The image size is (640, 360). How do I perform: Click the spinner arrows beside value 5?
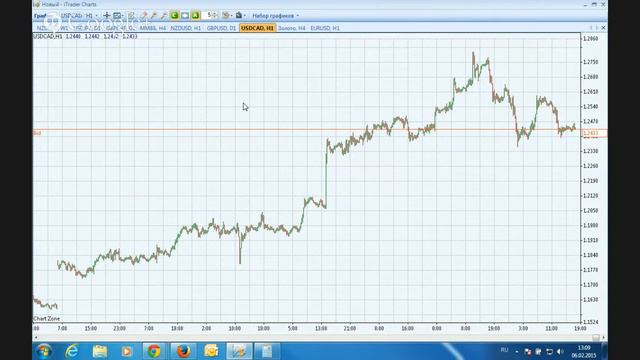point(216,15)
